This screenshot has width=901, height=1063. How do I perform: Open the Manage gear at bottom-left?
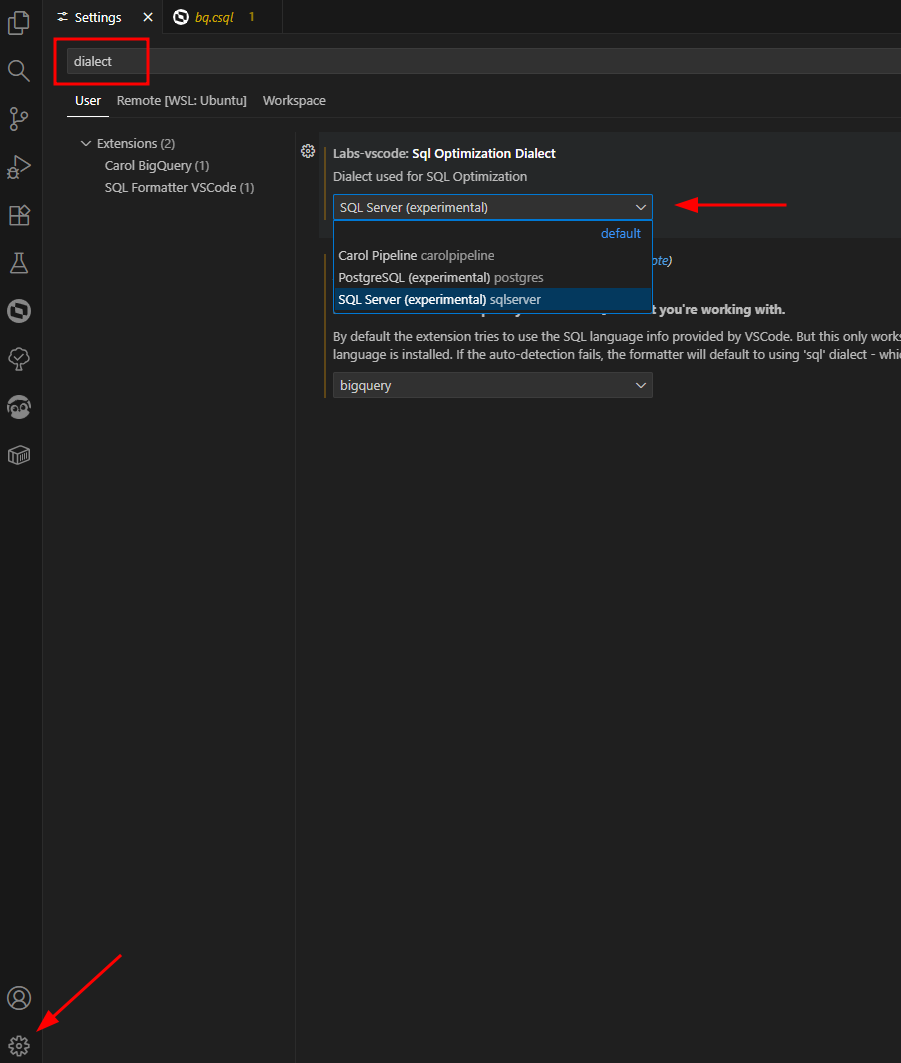coord(19,1046)
